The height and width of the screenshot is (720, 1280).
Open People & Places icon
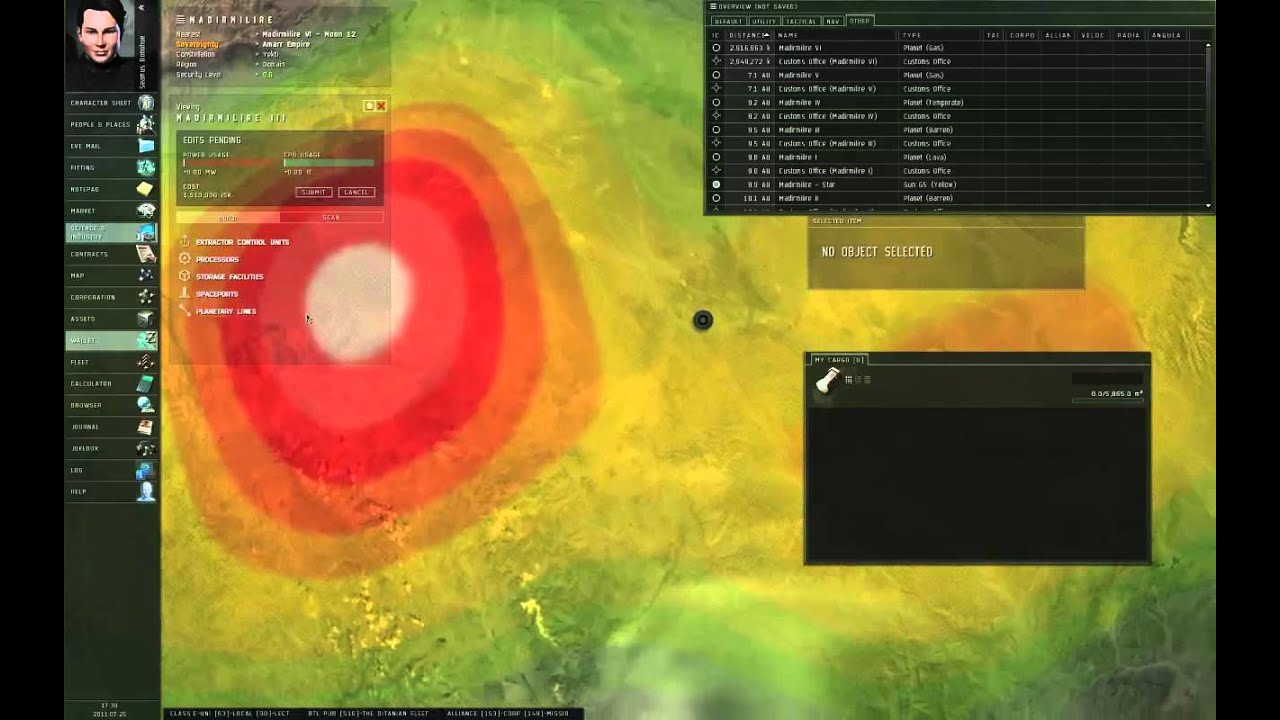pyautogui.click(x=146, y=124)
